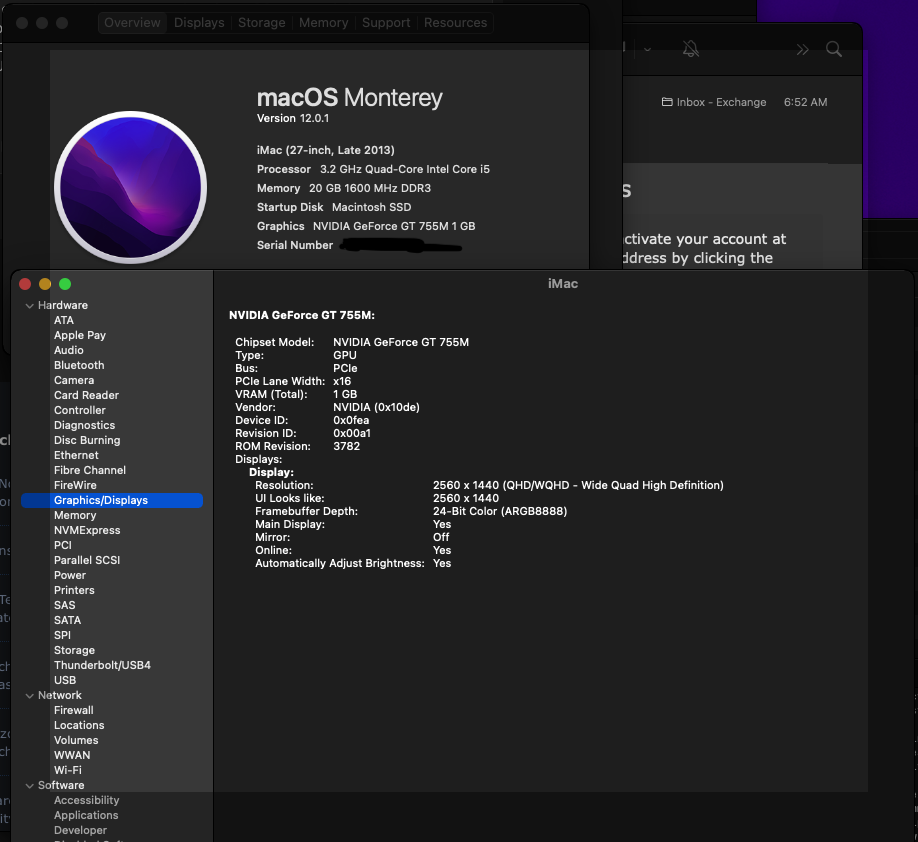
Task: Select Power in the Hardware list
Action: [70, 576]
